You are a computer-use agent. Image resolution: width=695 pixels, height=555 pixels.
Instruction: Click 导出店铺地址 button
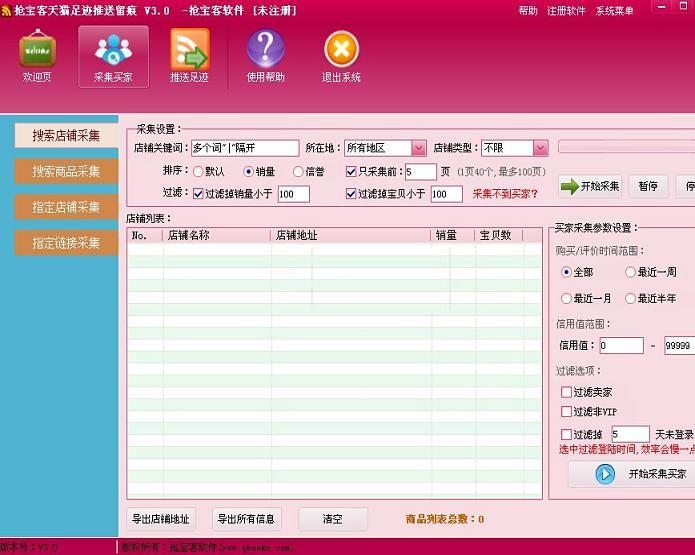click(x=161, y=519)
